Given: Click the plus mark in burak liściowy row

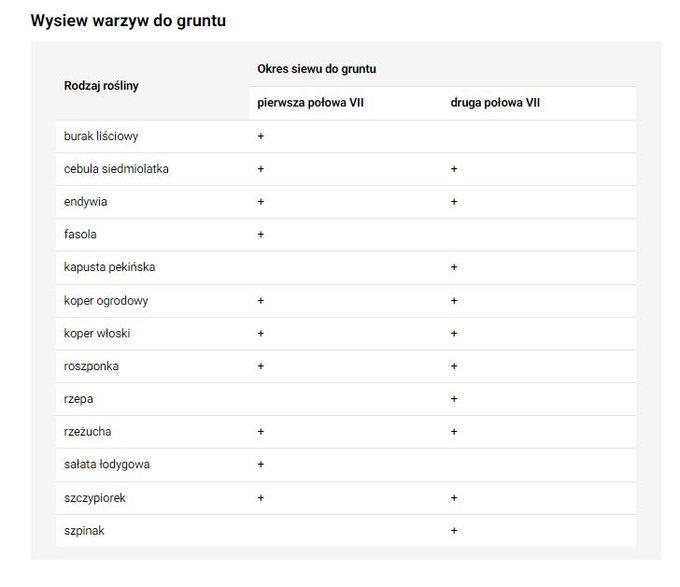Looking at the screenshot, I should (261, 136).
